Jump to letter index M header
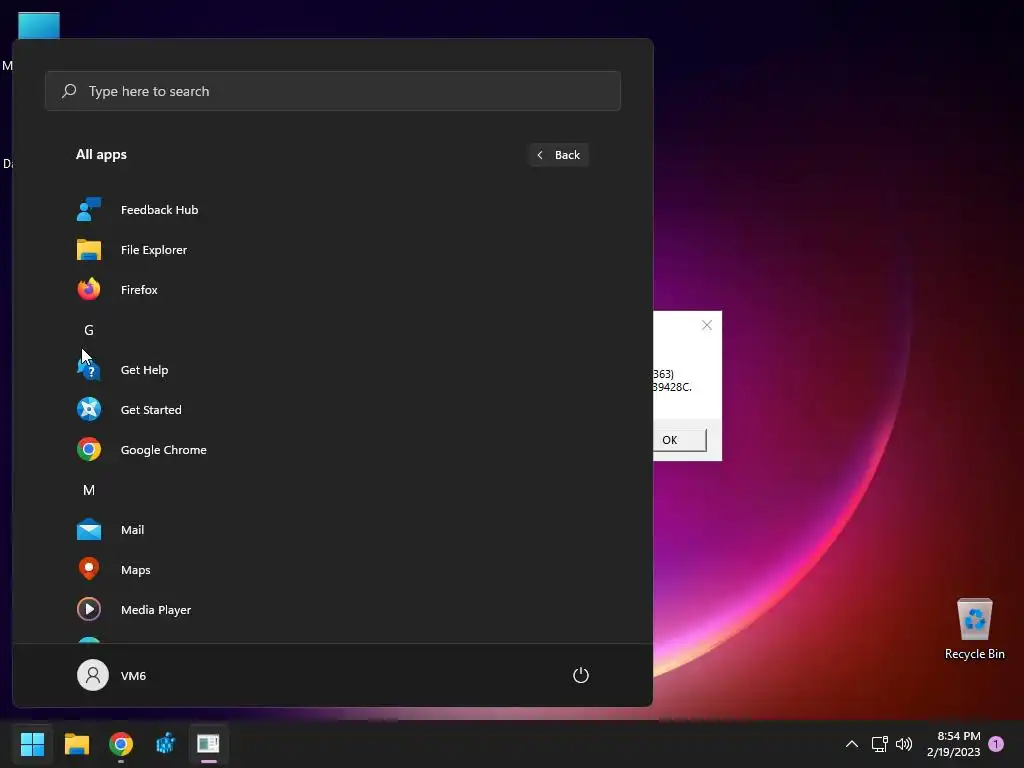Viewport: 1024px width, 768px height. tap(89, 490)
